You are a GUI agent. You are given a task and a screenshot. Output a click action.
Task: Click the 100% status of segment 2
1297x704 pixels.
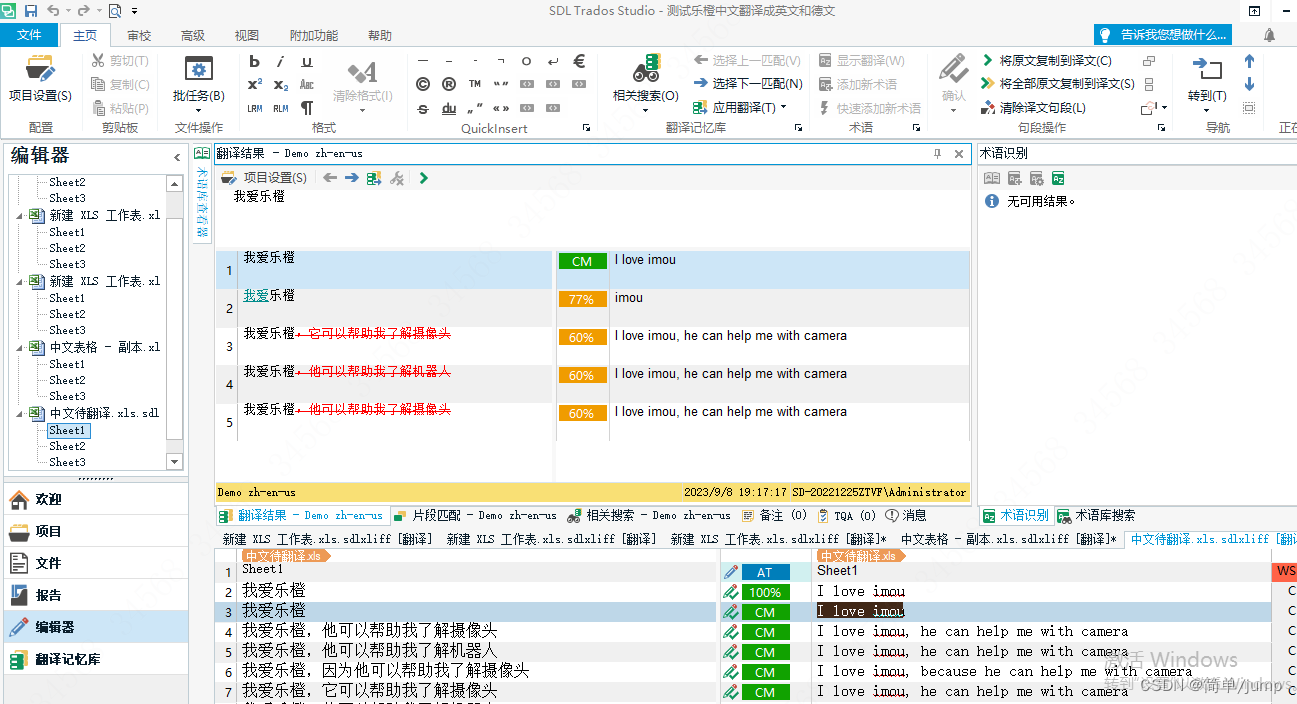(x=765, y=592)
